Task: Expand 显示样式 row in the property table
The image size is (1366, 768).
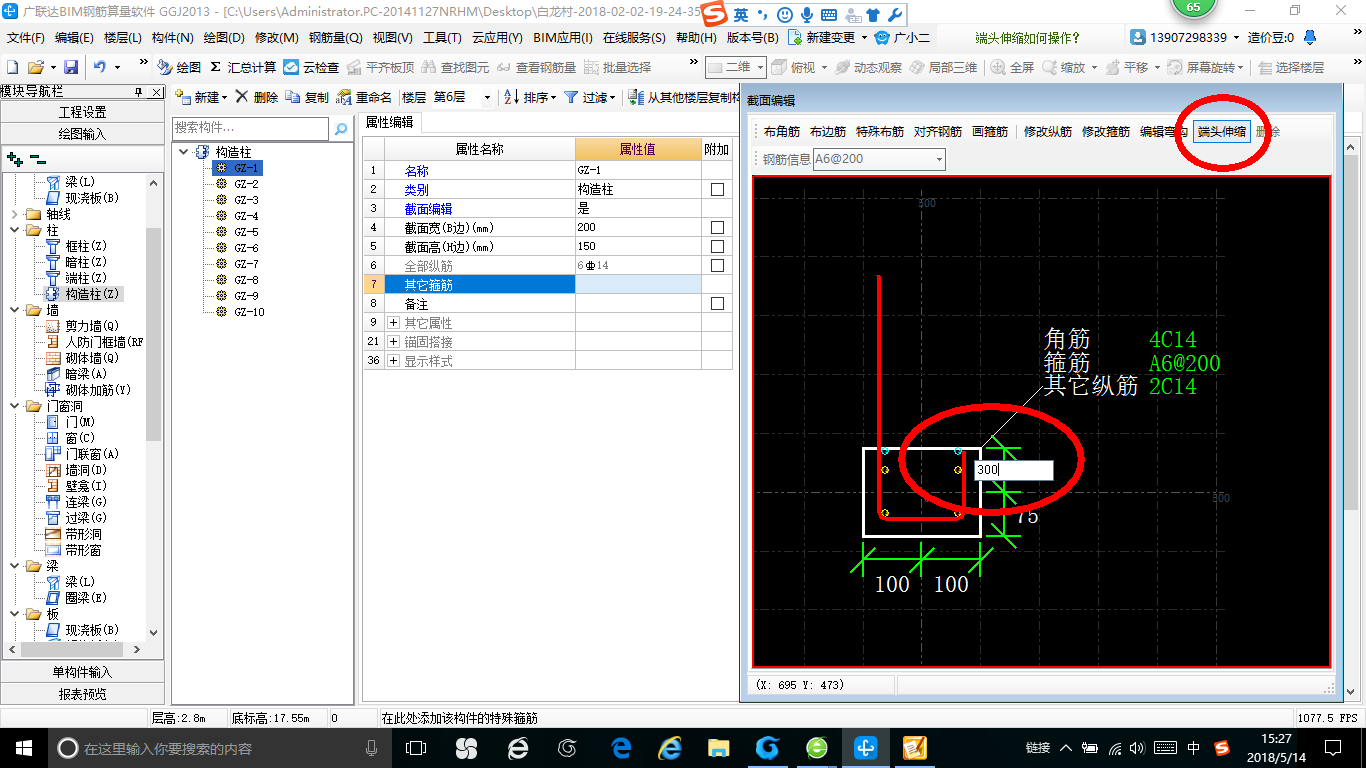Action: pyautogui.click(x=393, y=361)
